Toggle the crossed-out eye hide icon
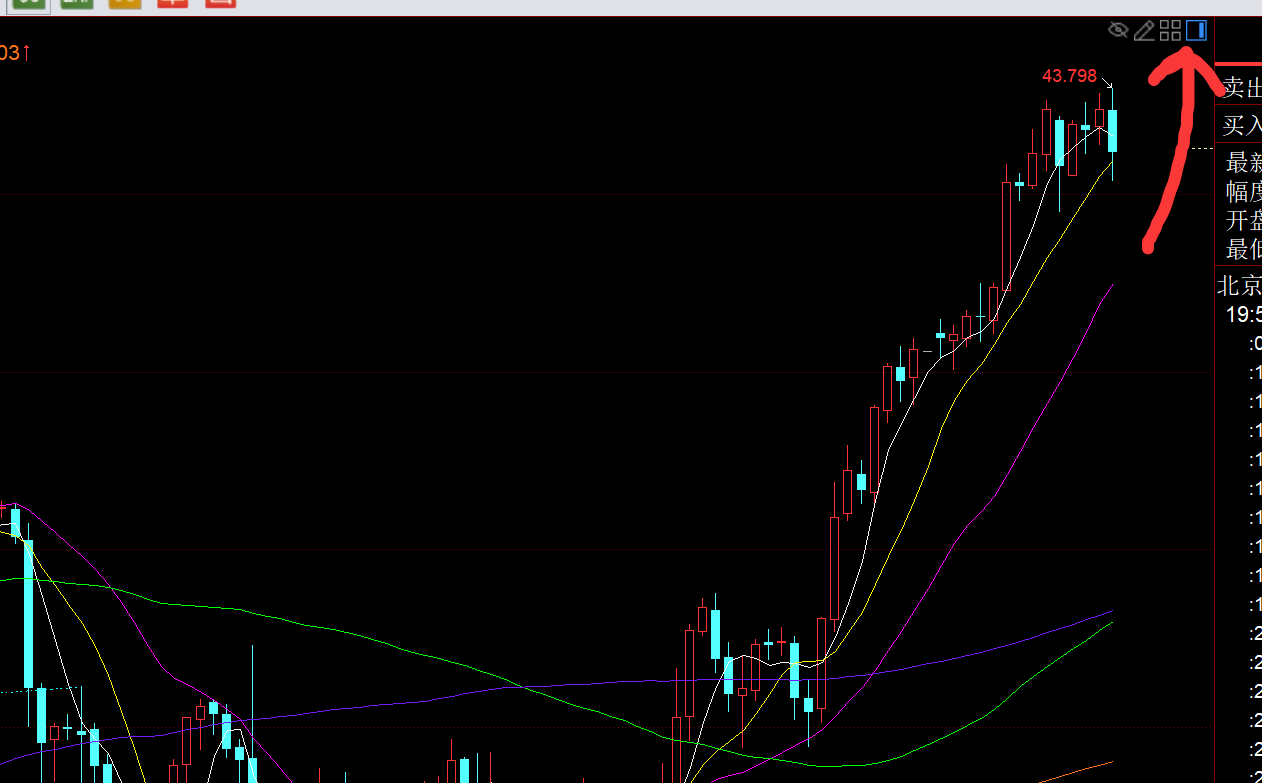1262x783 pixels. 1118,30
